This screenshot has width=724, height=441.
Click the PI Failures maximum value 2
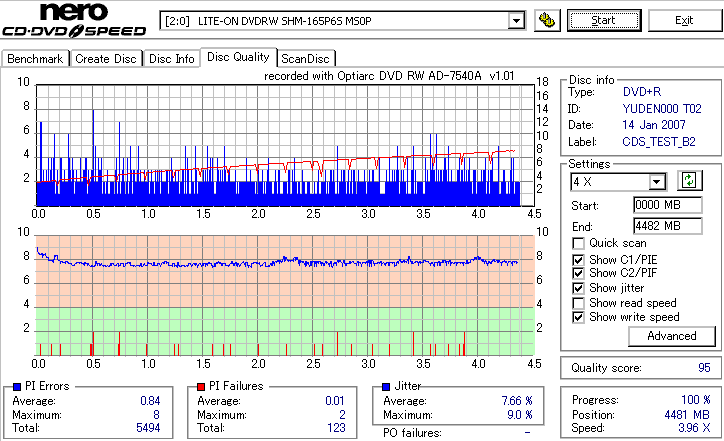pyautogui.click(x=342, y=415)
